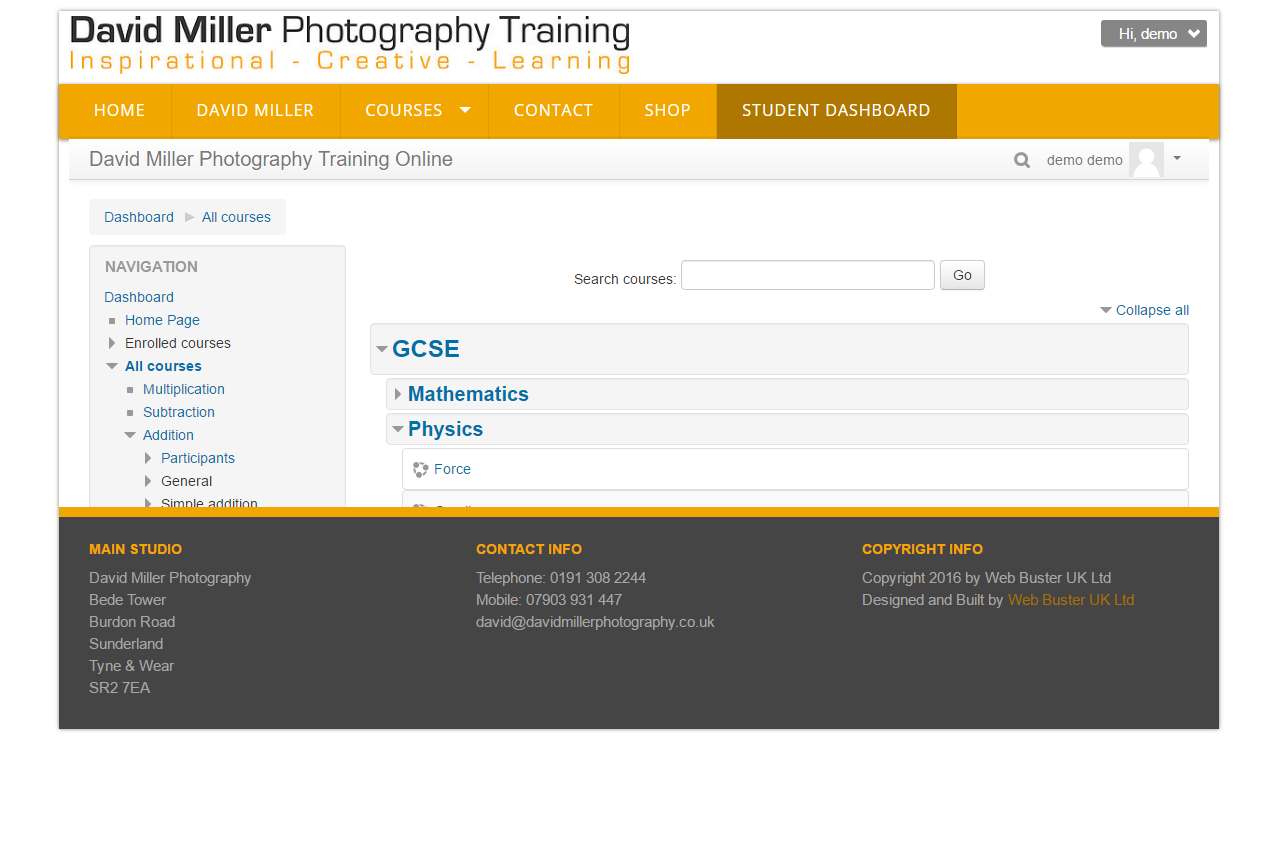Screen dimensions: 1280x868
Task: Collapse the Addition navigation node
Action: [130, 435]
